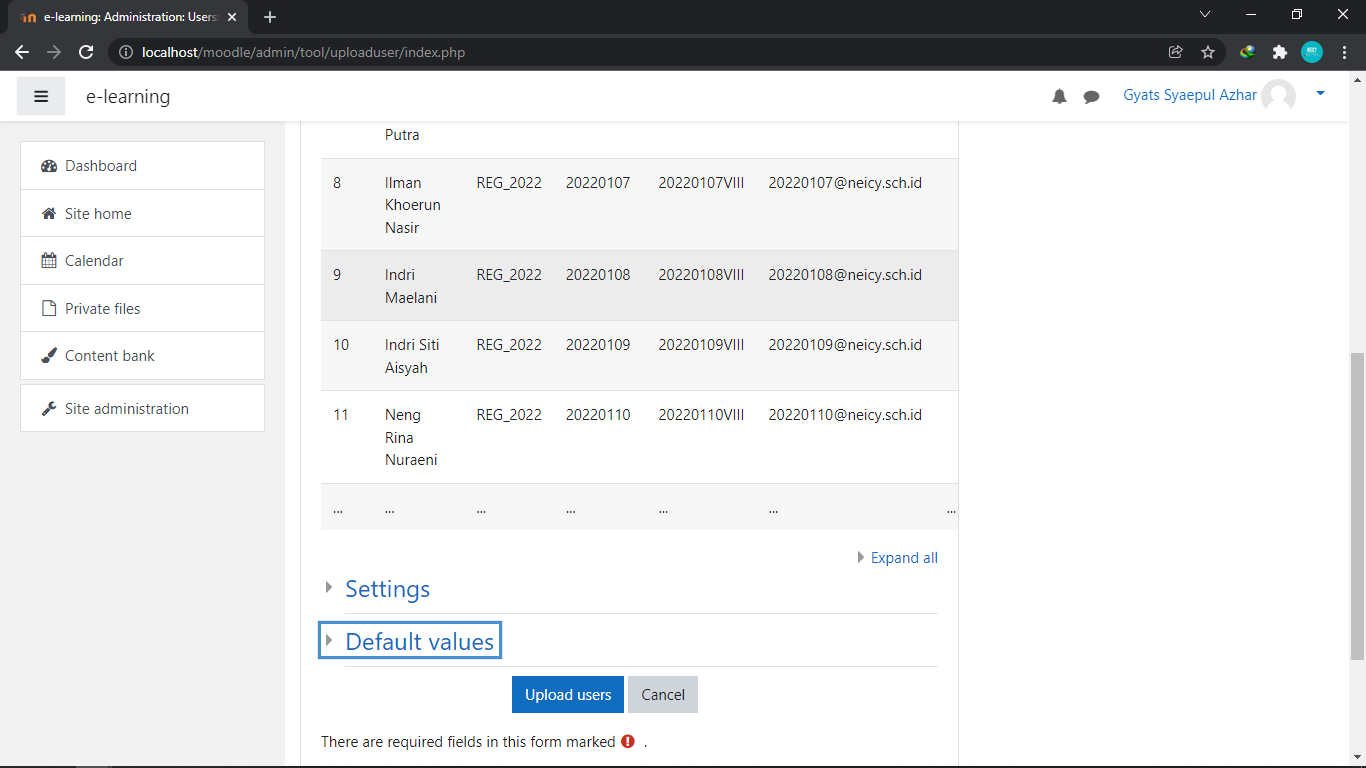Click the password cell 20220108VIII
This screenshot has width=1366, height=768.
point(701,275)
